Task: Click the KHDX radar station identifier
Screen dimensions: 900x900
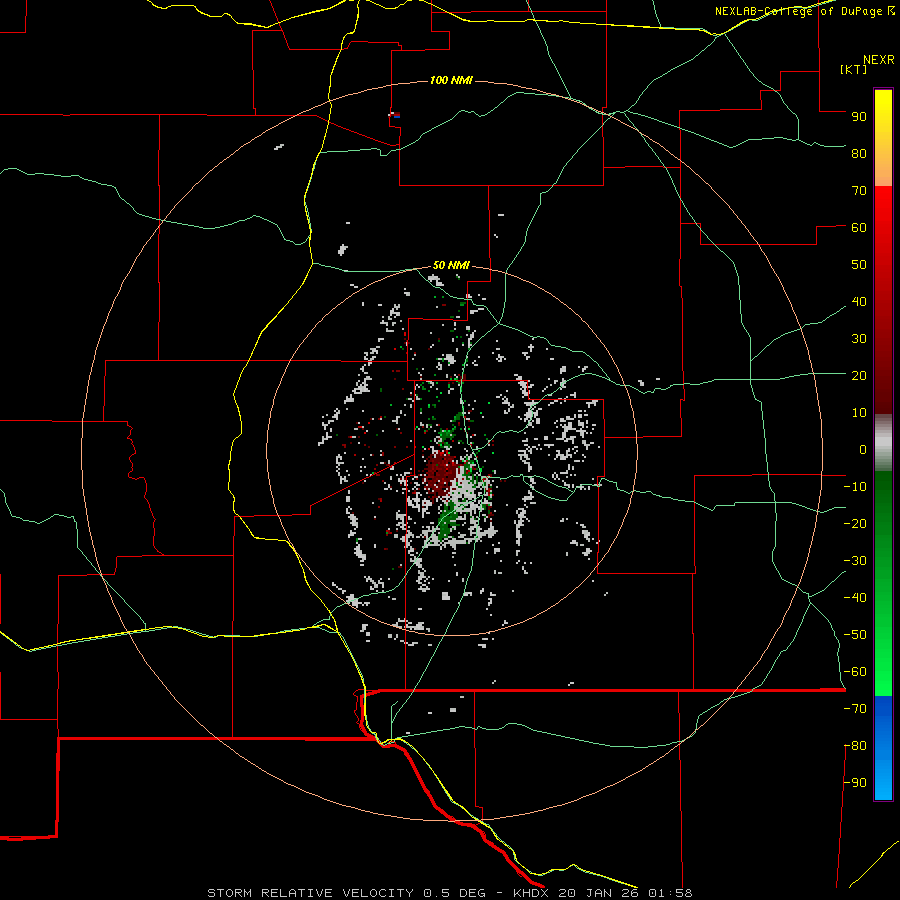Action: point(531,893)
